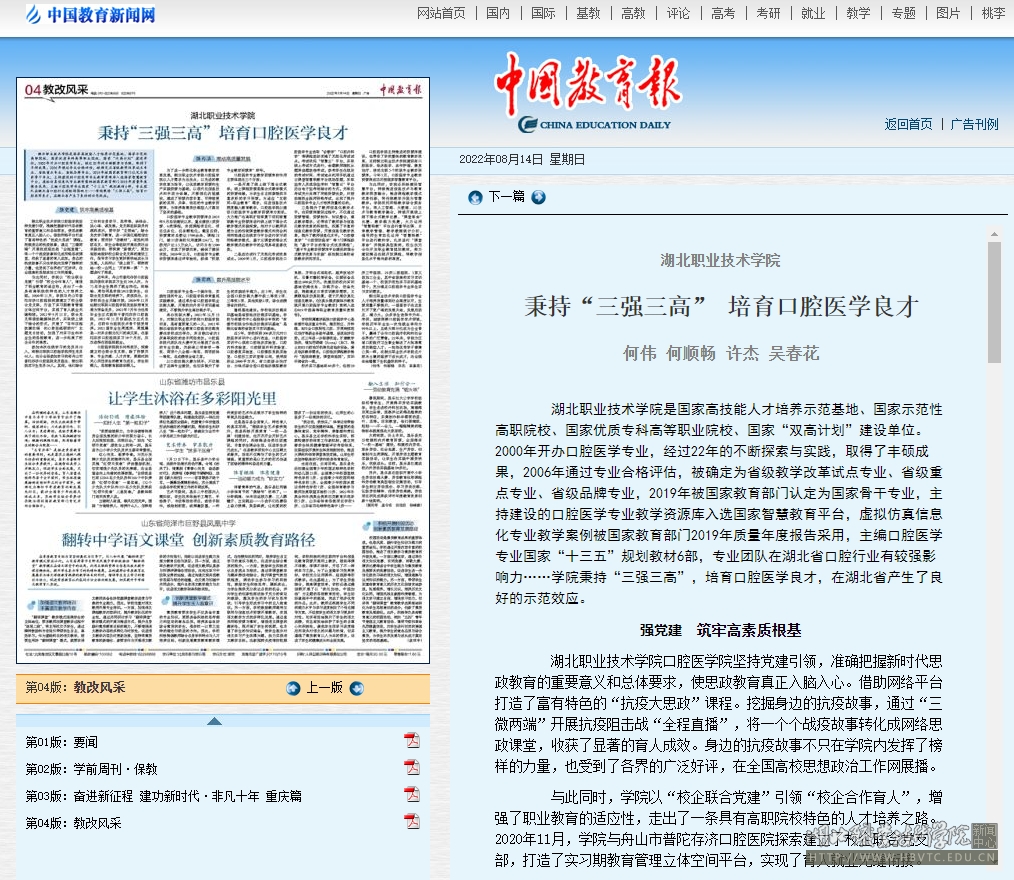The width and height of the screenshot is (1014, 880).
Task: Open PDF icon beside 第04版 教改风采 in list
Action: tap(411, 822)
